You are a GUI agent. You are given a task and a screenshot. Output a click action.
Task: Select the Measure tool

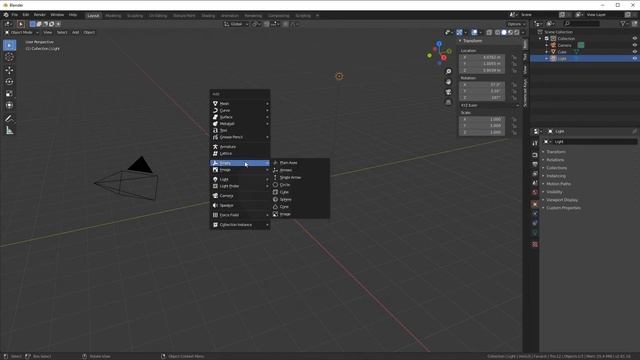[x=9, y=131]
